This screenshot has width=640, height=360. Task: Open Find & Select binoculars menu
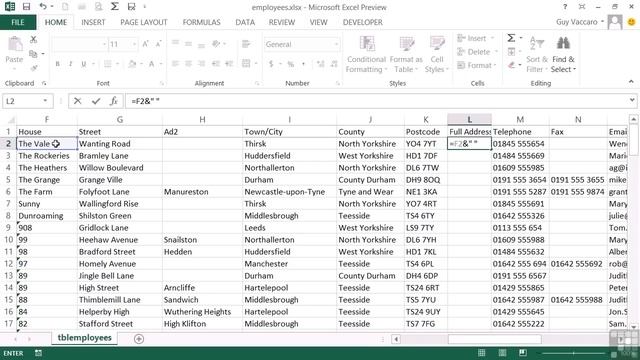[x=563, y=54]
